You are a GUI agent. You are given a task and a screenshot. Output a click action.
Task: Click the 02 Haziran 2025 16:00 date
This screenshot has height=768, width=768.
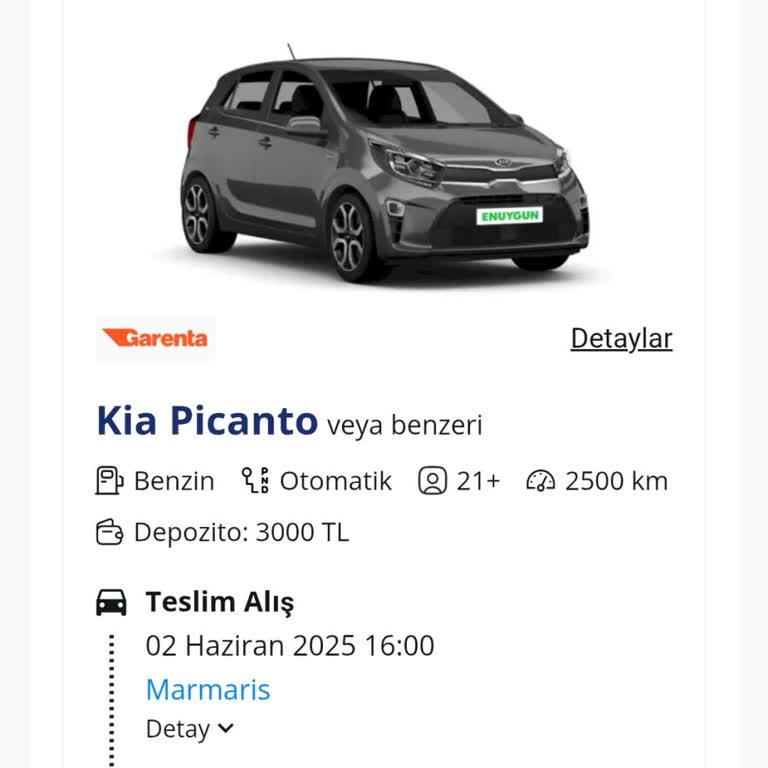coord(290,645)
